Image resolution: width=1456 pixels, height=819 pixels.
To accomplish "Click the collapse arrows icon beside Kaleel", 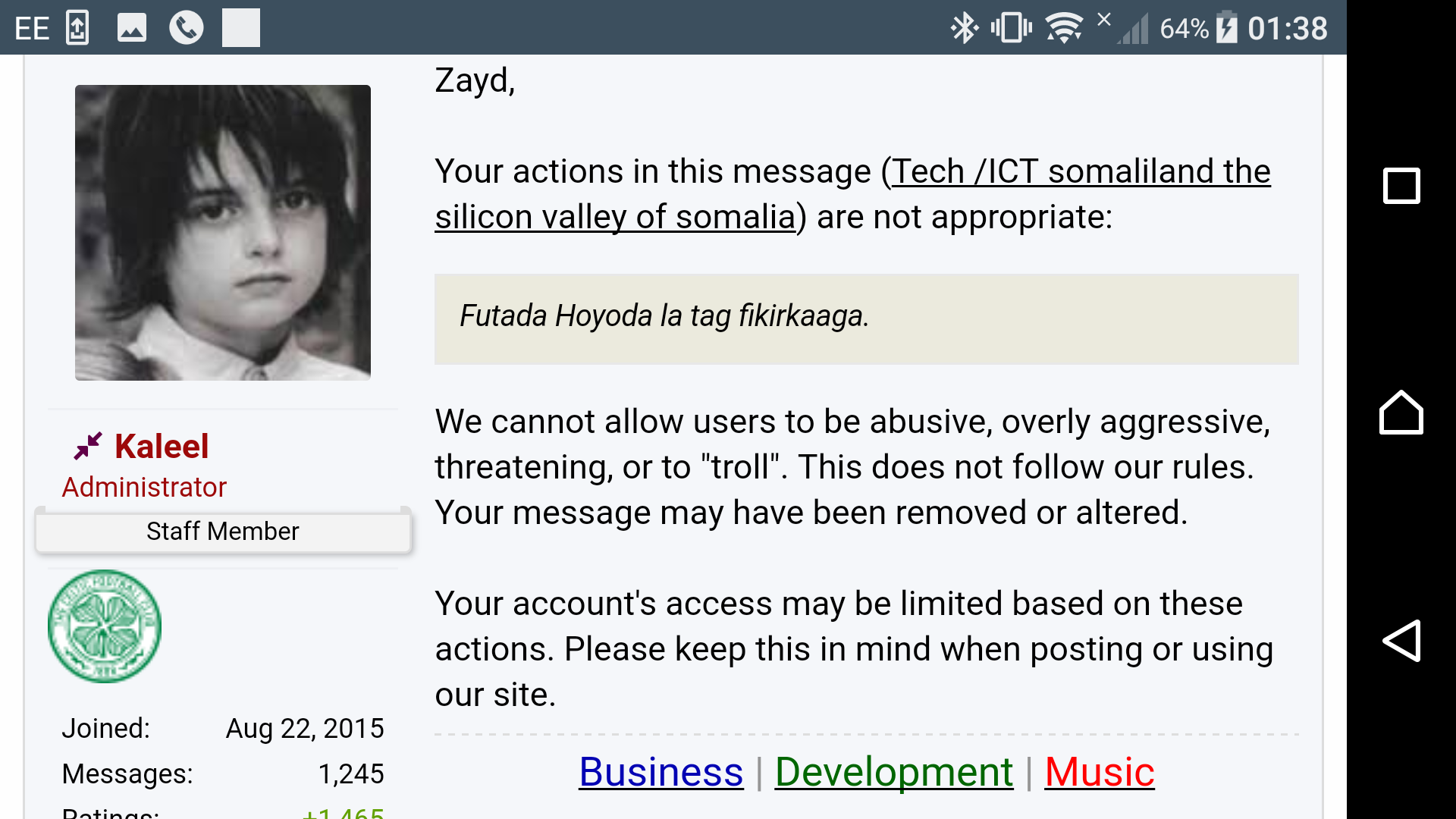I will [88, 446].
